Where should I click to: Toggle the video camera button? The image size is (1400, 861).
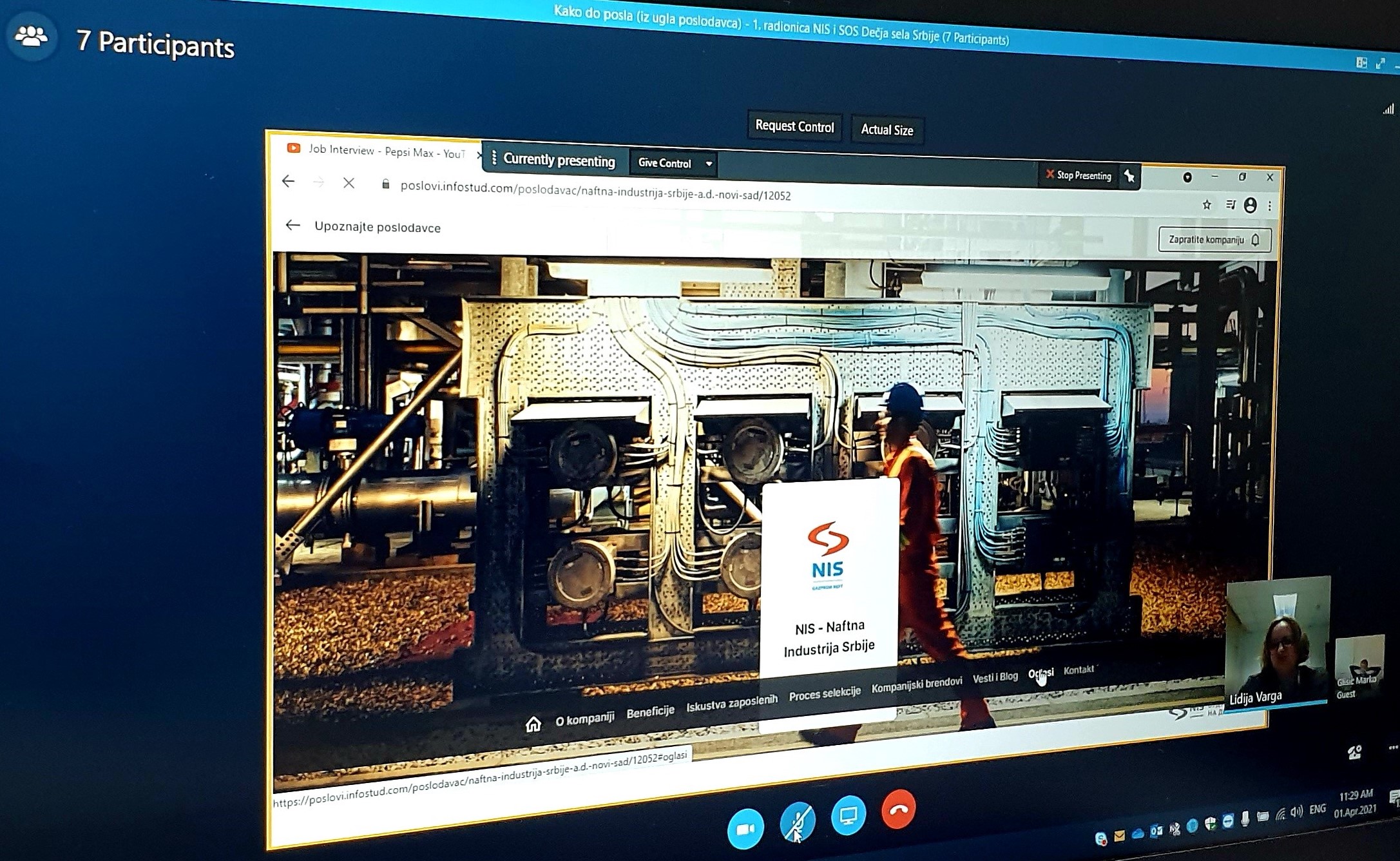coord(745,829)
